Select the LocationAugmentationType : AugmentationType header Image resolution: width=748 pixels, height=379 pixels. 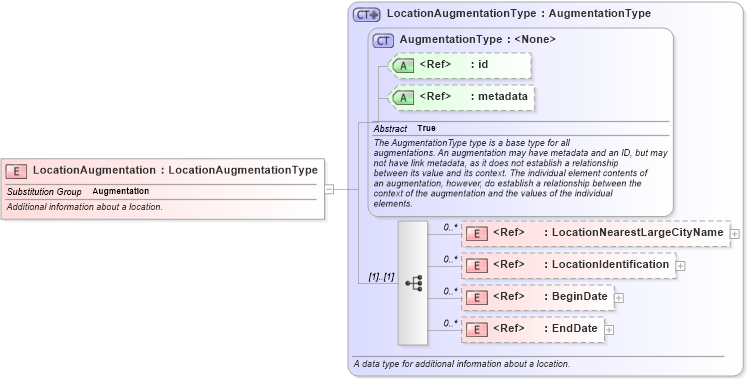(x=519, y=13)
